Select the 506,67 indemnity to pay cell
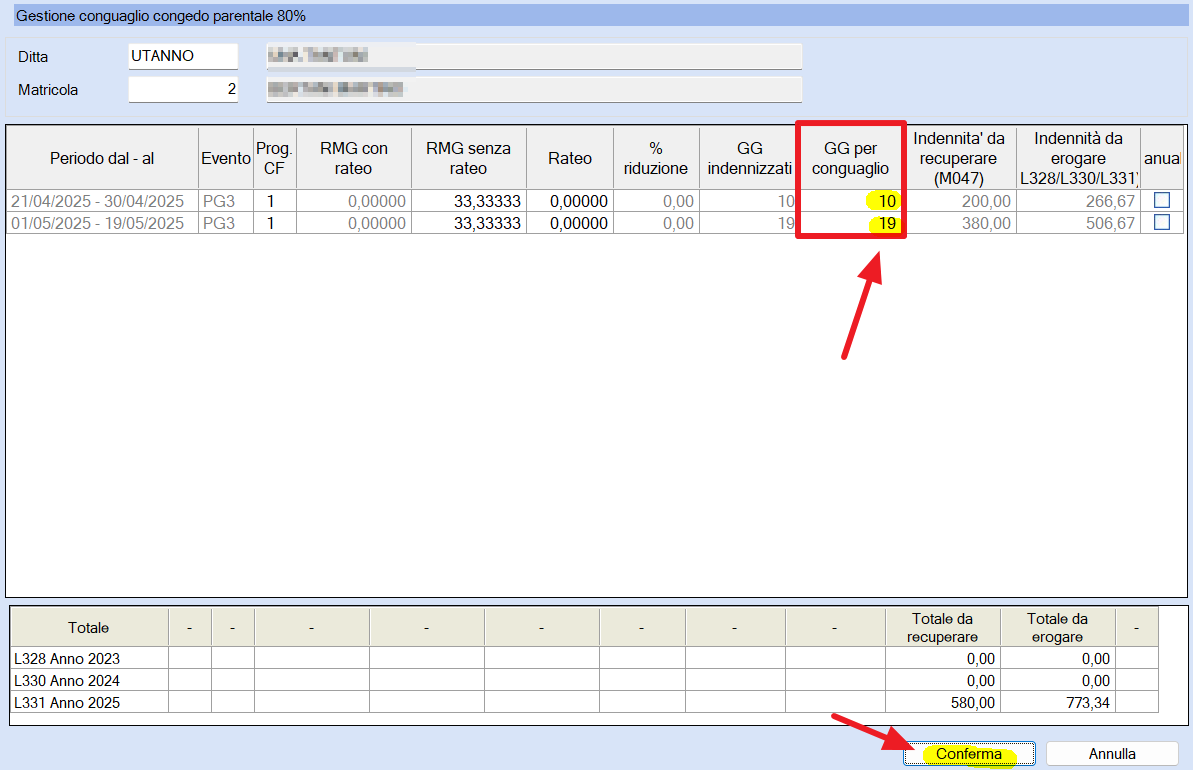This screenshot has width=1193, height=770. (1078, 223)
